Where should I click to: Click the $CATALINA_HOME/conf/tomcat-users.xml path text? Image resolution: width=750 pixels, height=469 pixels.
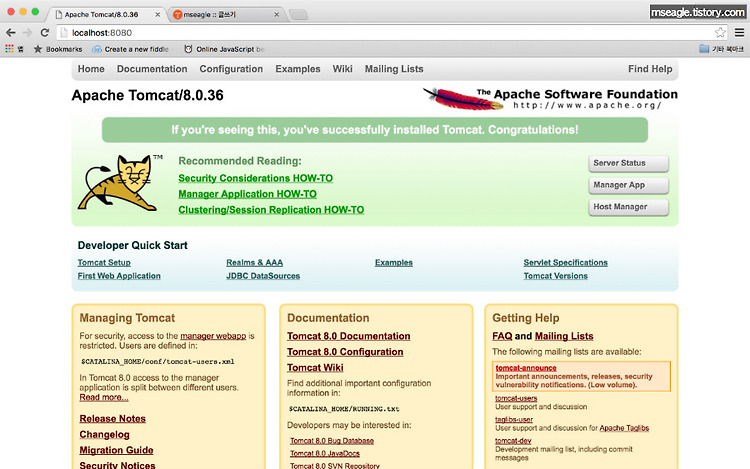pos(158,361)
